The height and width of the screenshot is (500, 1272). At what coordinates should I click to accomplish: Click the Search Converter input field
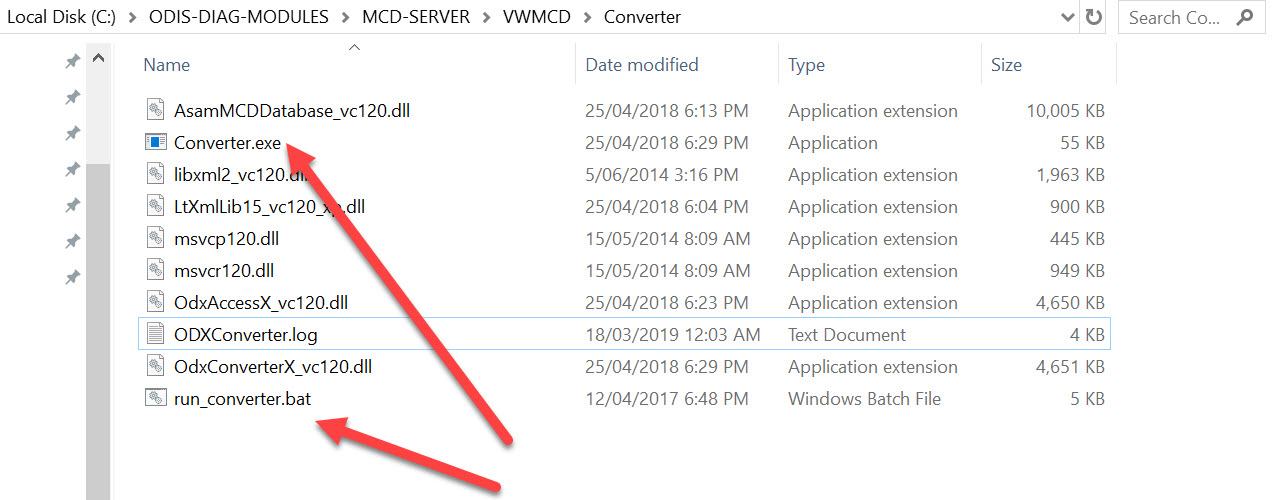1176,17
